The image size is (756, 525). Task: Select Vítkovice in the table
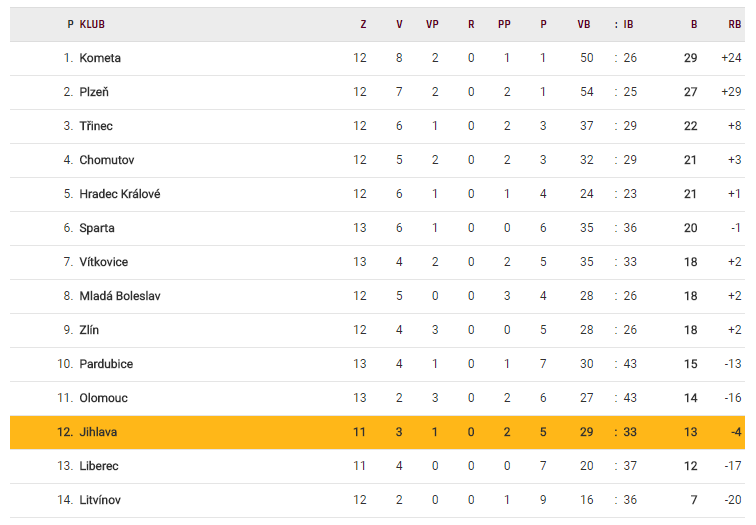coord(104,262)
